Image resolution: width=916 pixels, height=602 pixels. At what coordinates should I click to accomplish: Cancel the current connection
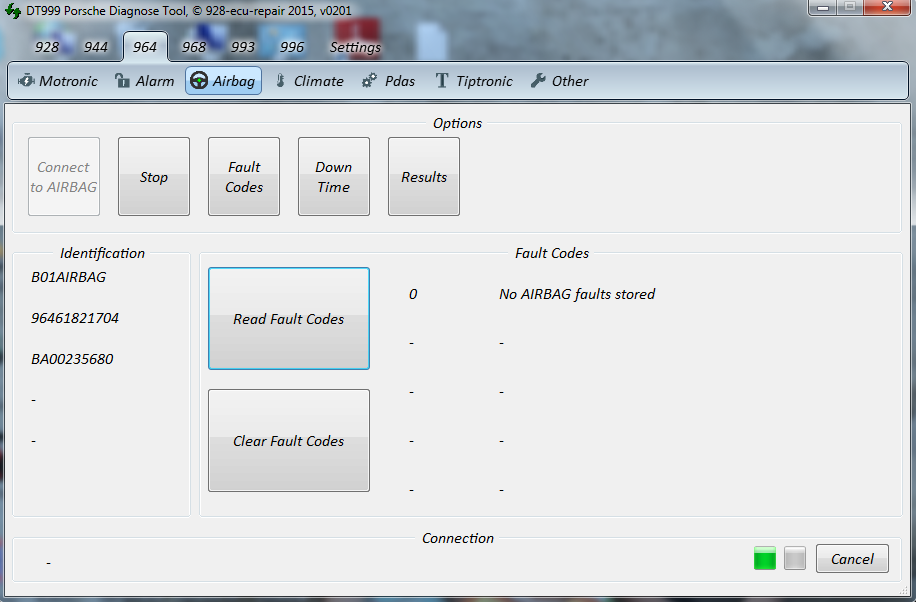tap(852, 559)
